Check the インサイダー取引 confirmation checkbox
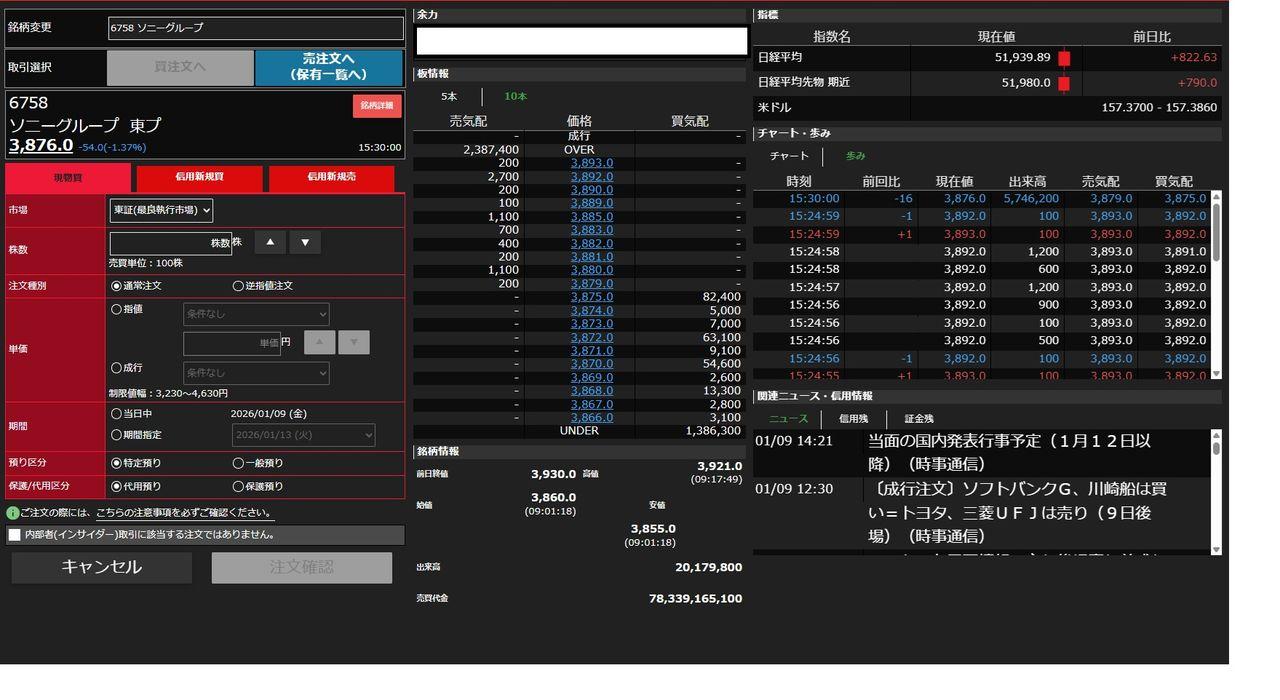Screen dimensions: 1280x700 pos(14,534)
